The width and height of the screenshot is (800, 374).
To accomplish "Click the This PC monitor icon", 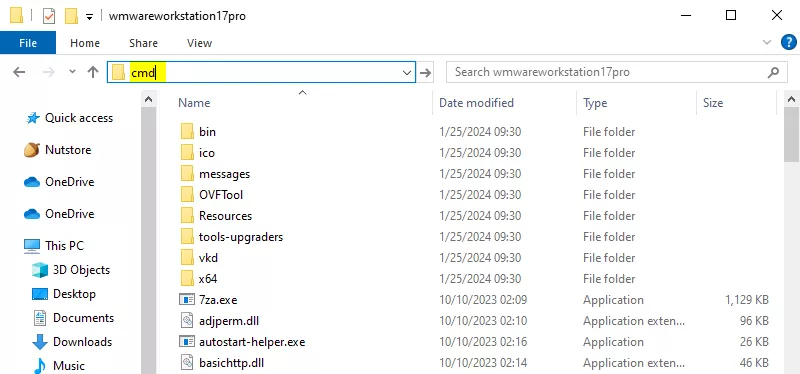I will 32,246.
